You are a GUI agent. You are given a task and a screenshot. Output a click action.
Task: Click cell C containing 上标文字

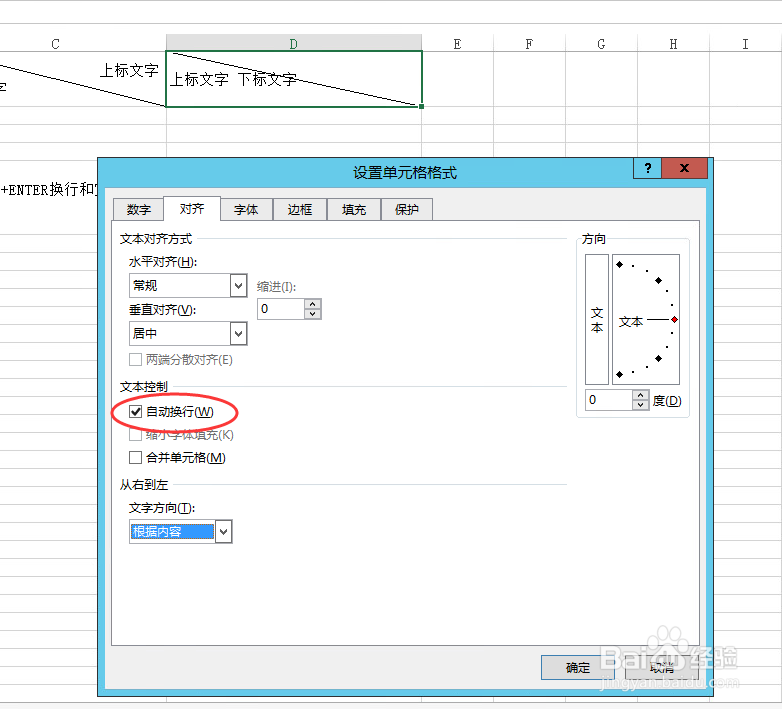[x=83, y=79]
